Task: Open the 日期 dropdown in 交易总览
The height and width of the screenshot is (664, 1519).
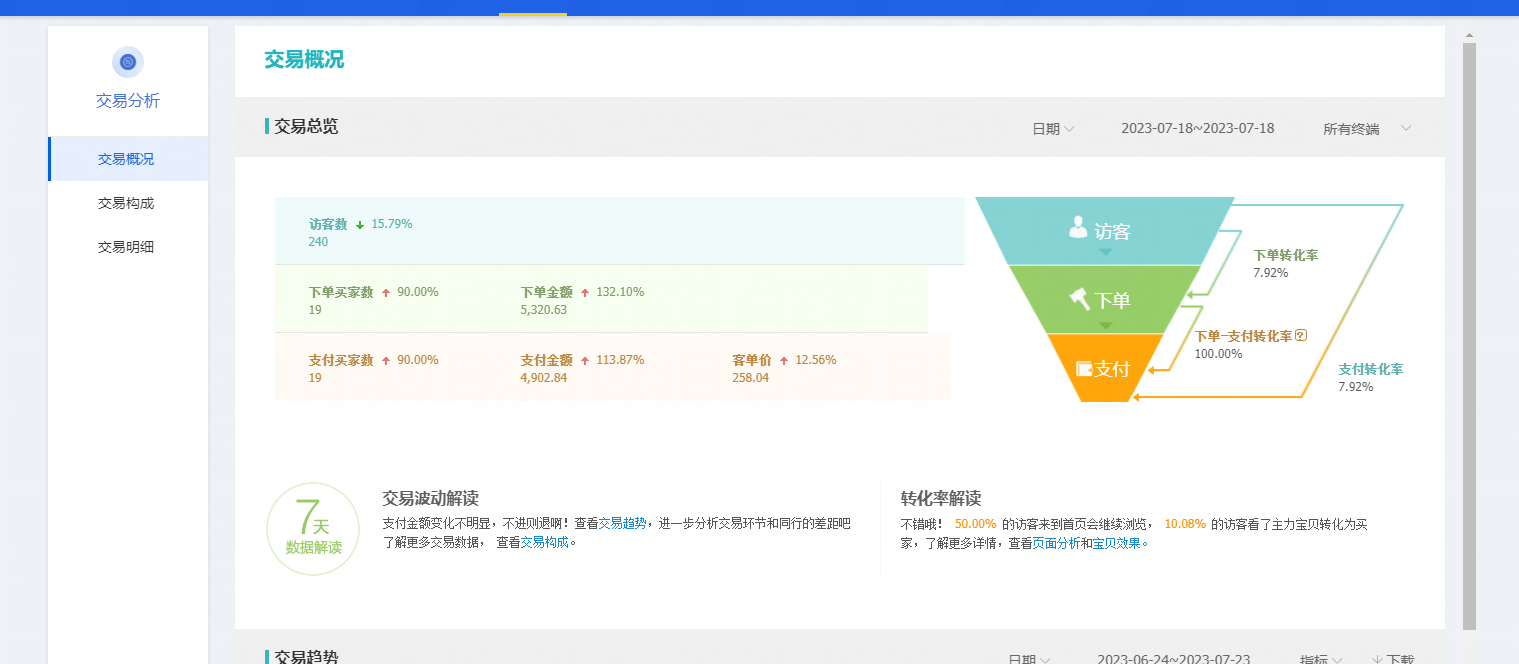Action: point(1052,128)
